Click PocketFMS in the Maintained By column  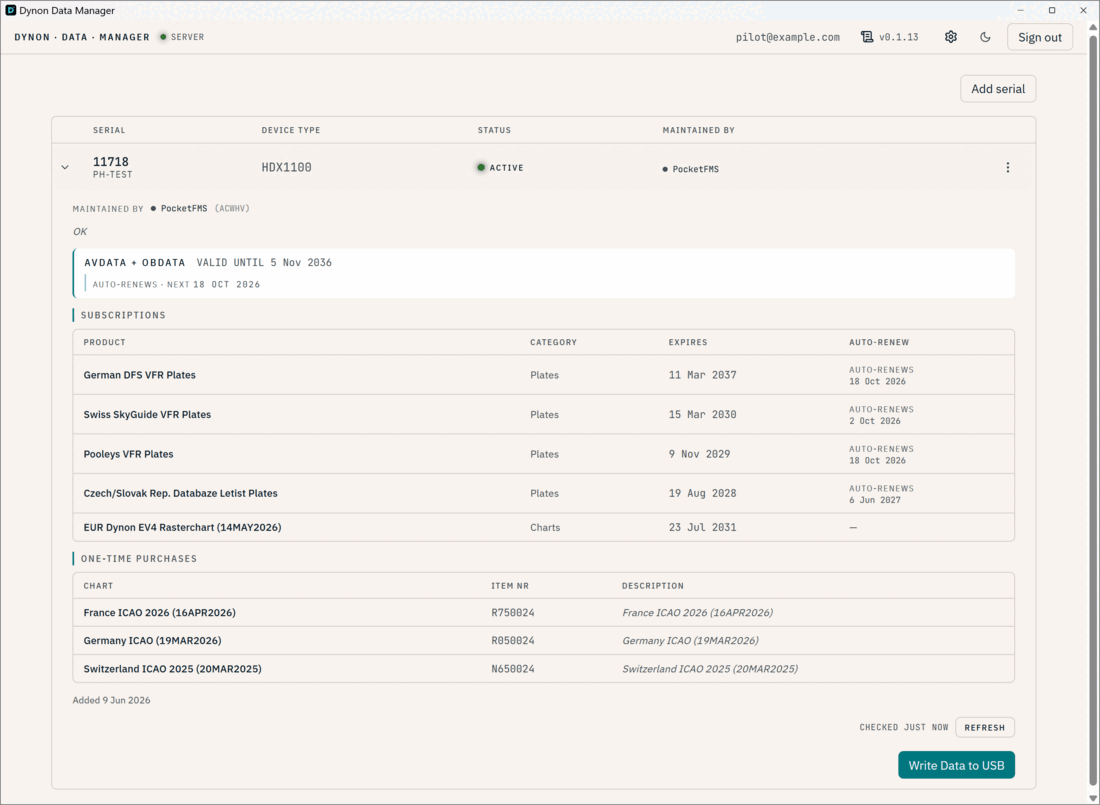(x=690, y=168)
